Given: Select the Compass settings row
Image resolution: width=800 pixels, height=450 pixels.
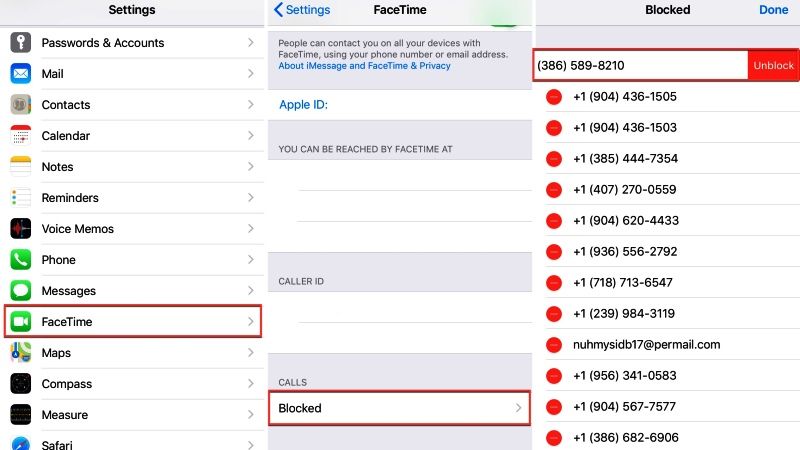Looking at the screenshot, I should tap(133, 384).
